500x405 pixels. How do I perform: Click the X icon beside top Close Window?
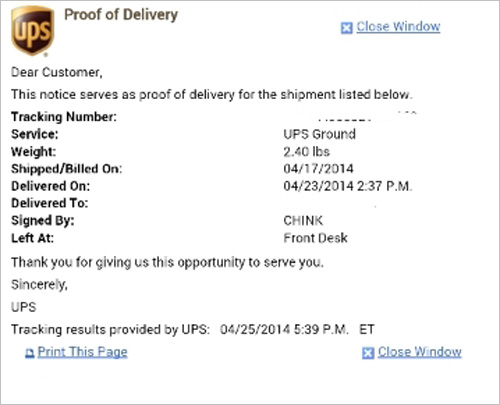[346, 28]
